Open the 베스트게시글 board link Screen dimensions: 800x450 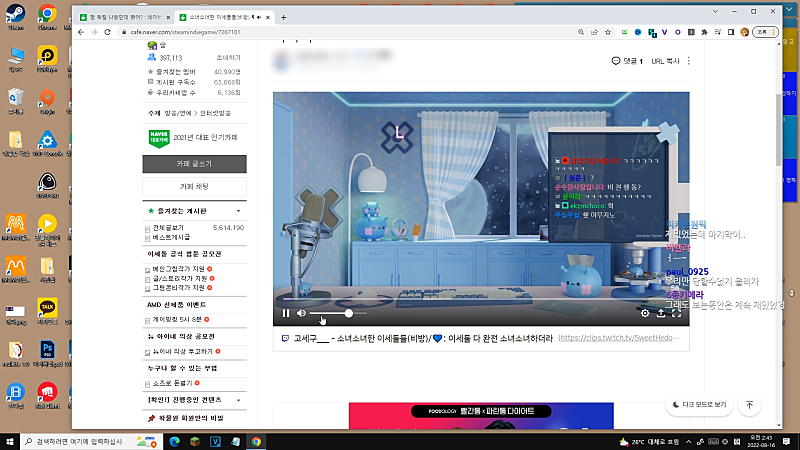coord(171,237)
